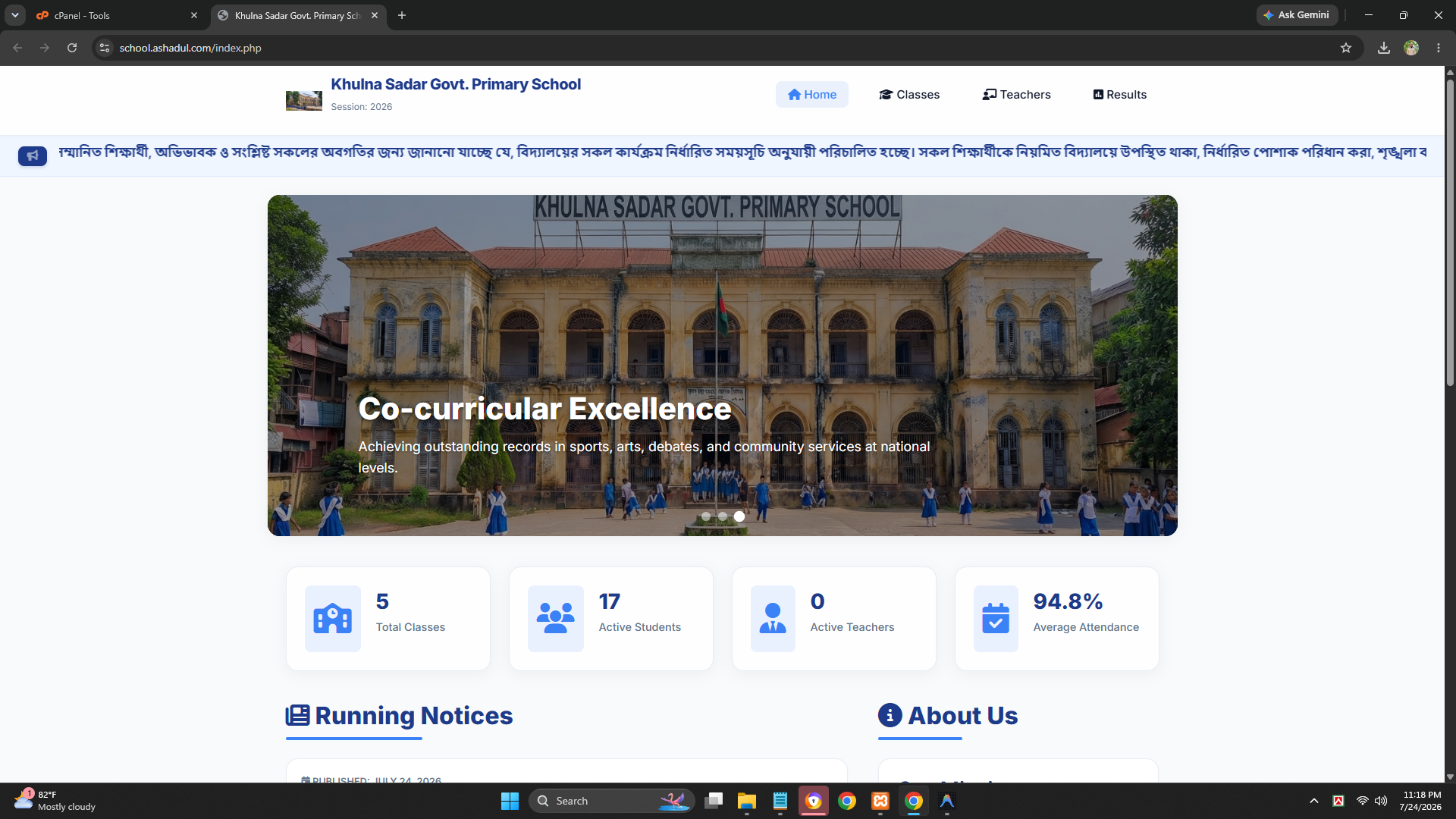Image resolution: width=1456 pixels, height=819 pixels.
Task: Open the Windows Start menu
Action: point(510,801)
